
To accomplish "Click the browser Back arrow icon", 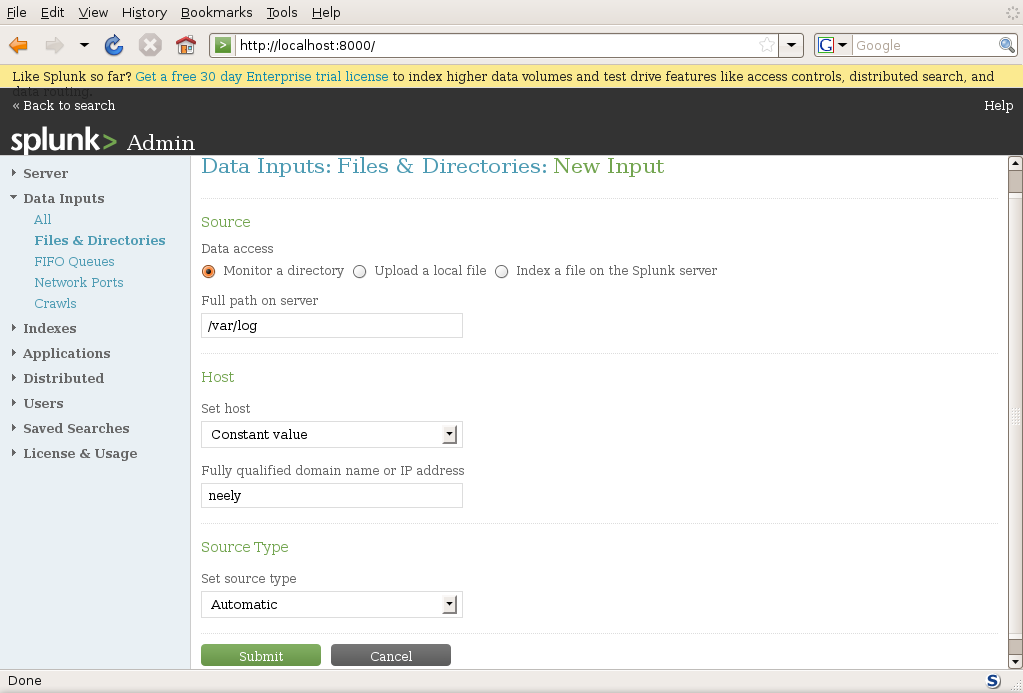I will tap(18, 45).
